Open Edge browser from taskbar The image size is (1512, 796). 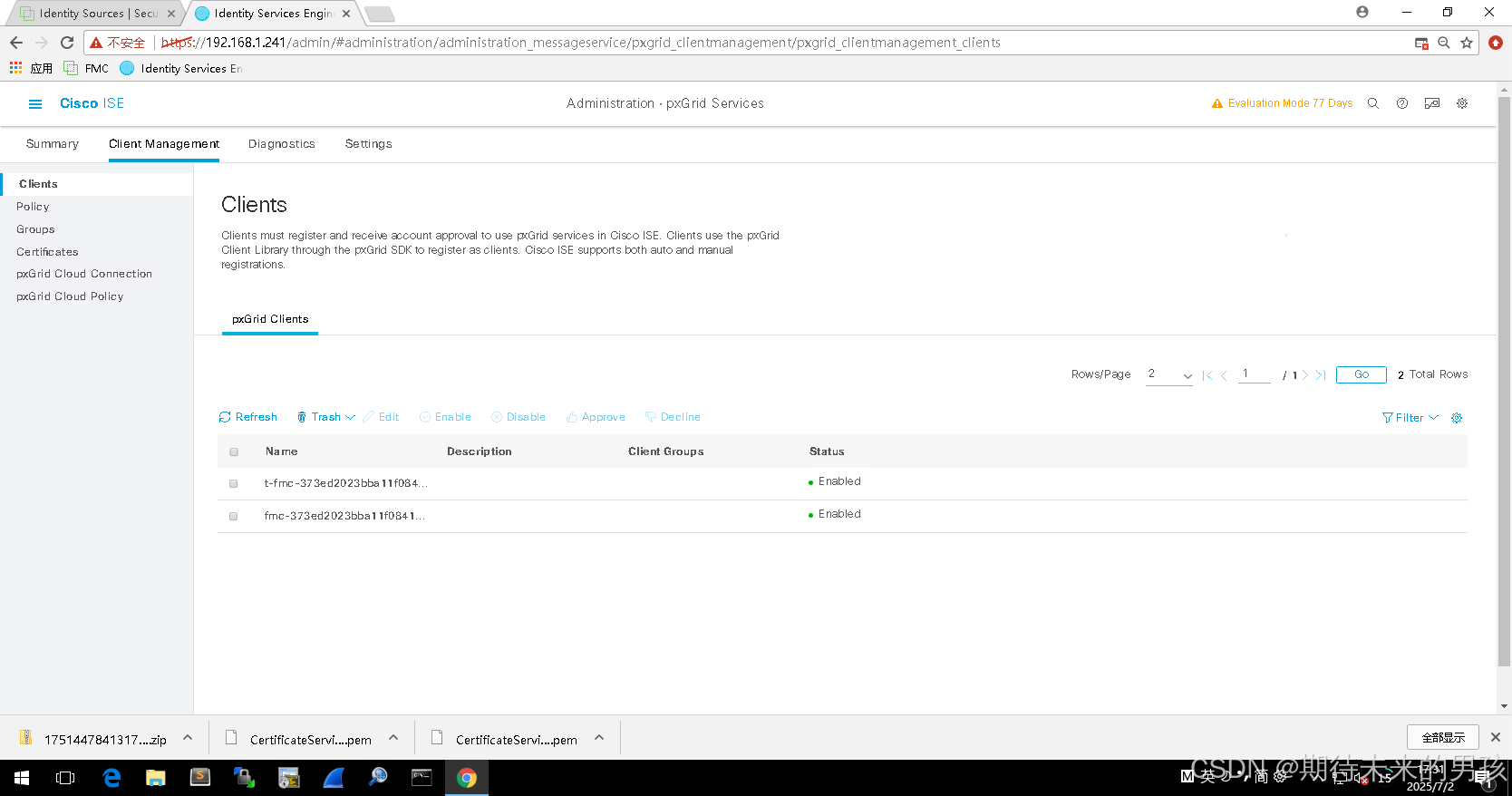[x=111, y=778]
